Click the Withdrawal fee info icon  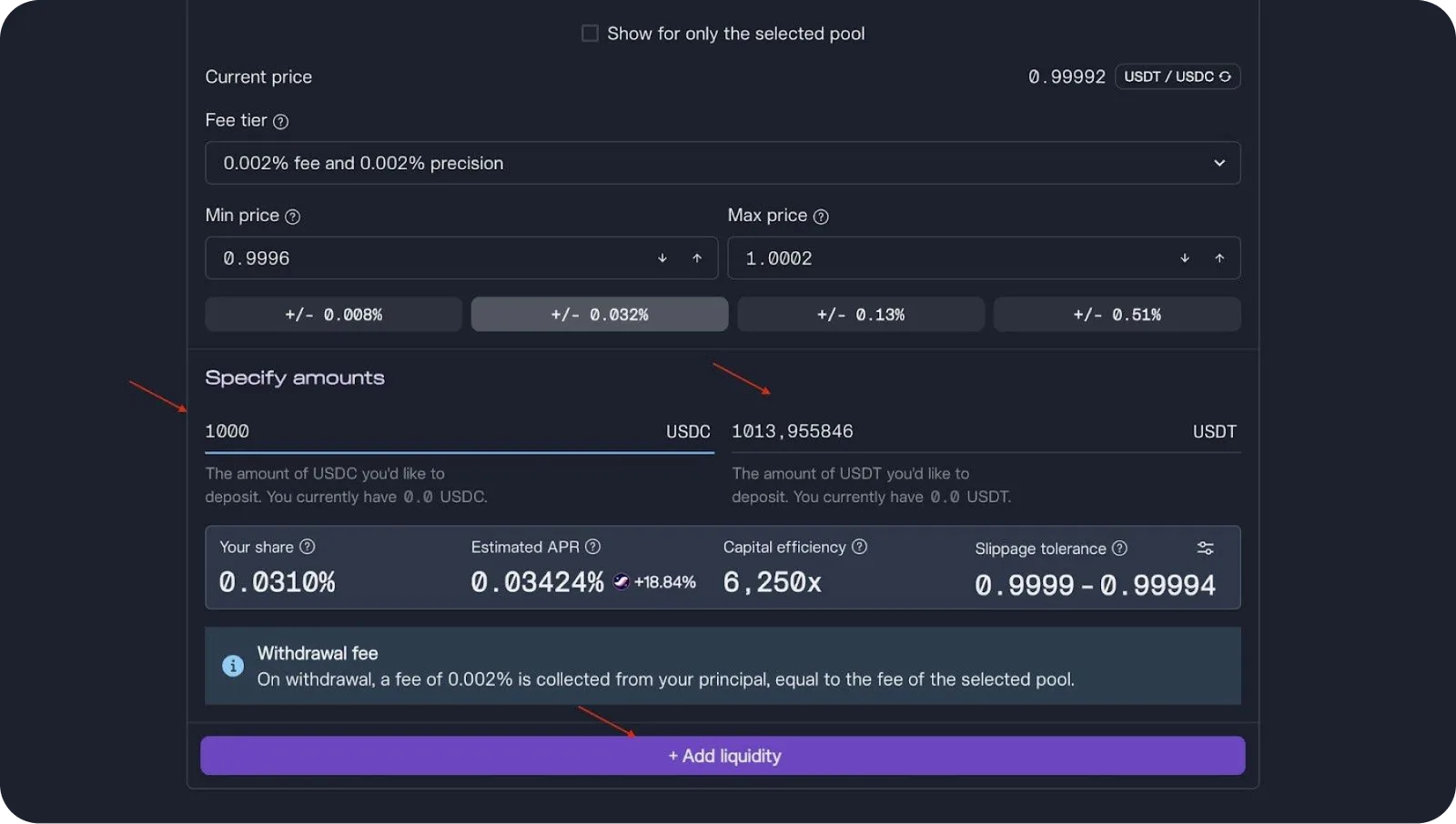coord(233,666)
